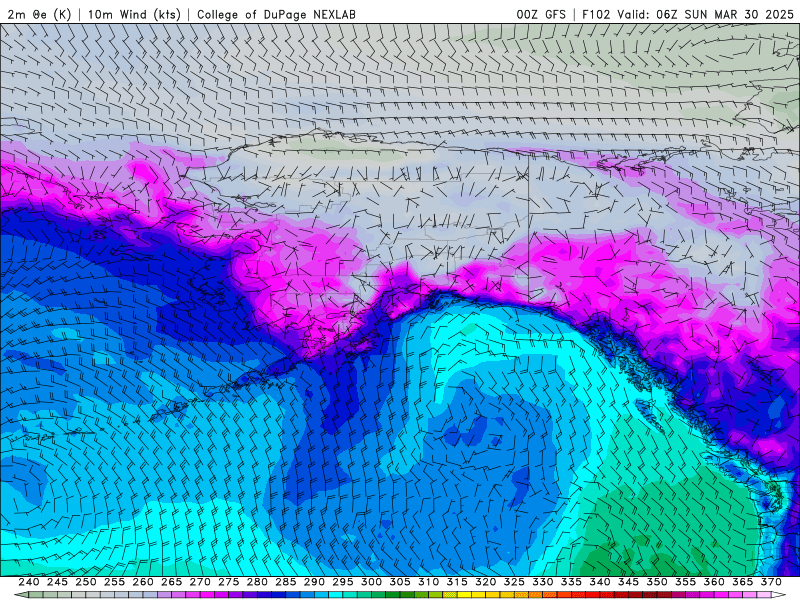Click the 350 colorbar value
Viewport: 800px width, 600px height.
[x=657, y=582]
